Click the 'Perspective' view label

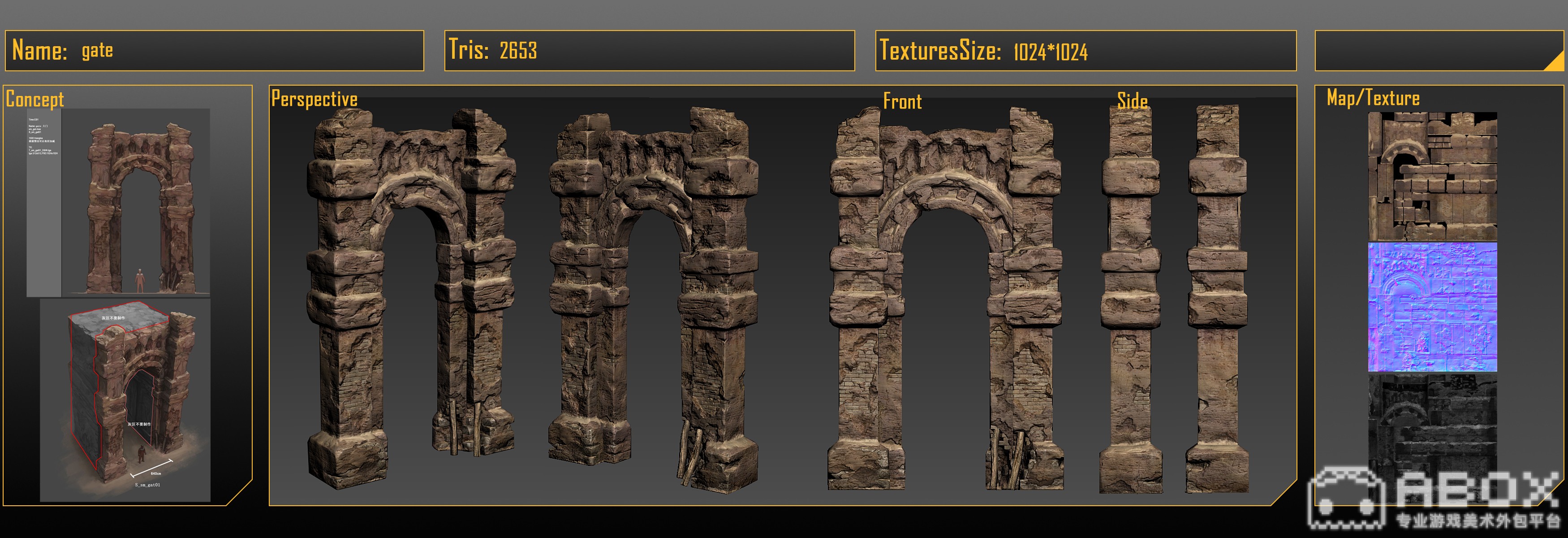[x=314, y=99]
